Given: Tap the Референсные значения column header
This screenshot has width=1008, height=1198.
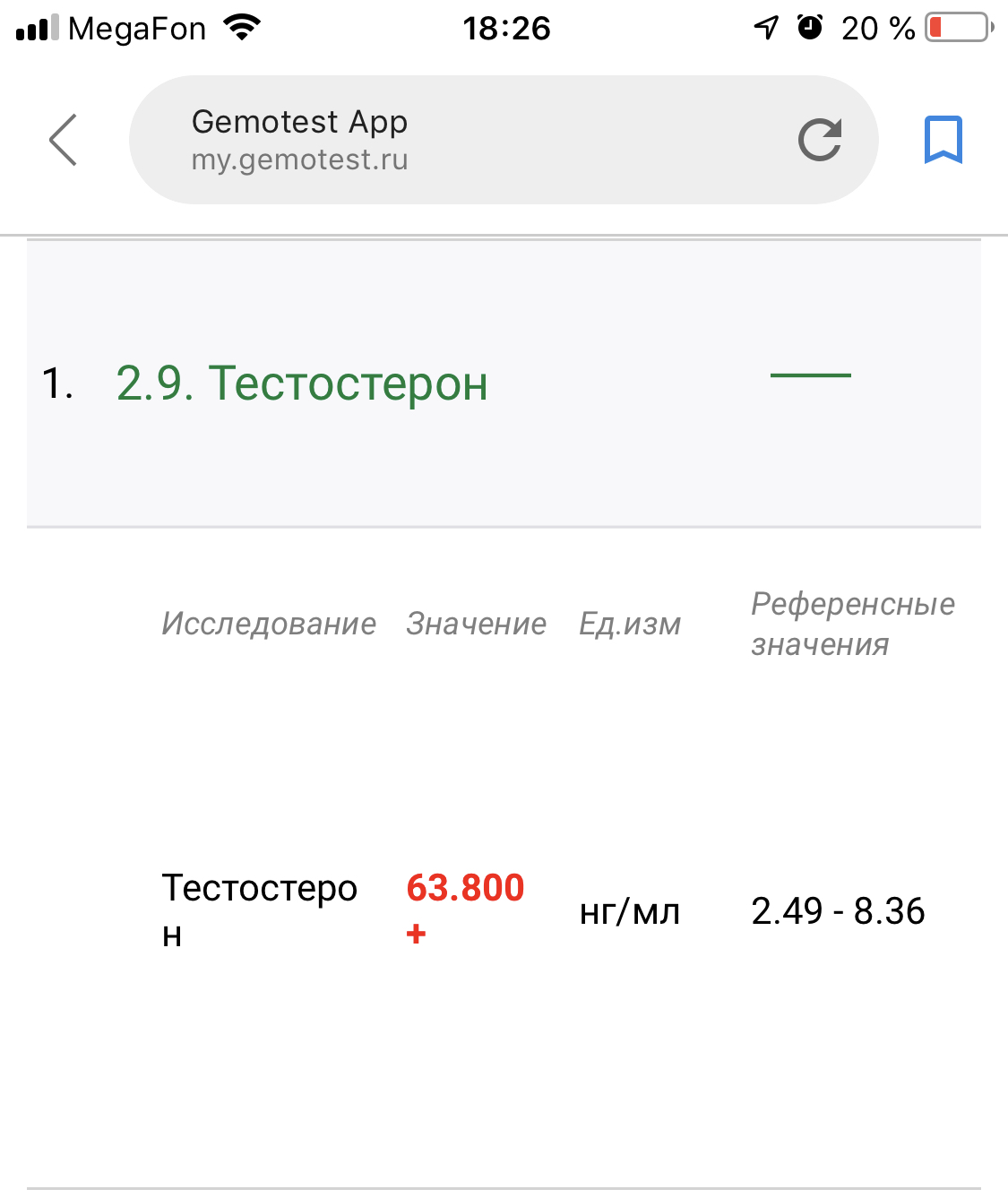Looking at the screenshot, I should 852,624.
